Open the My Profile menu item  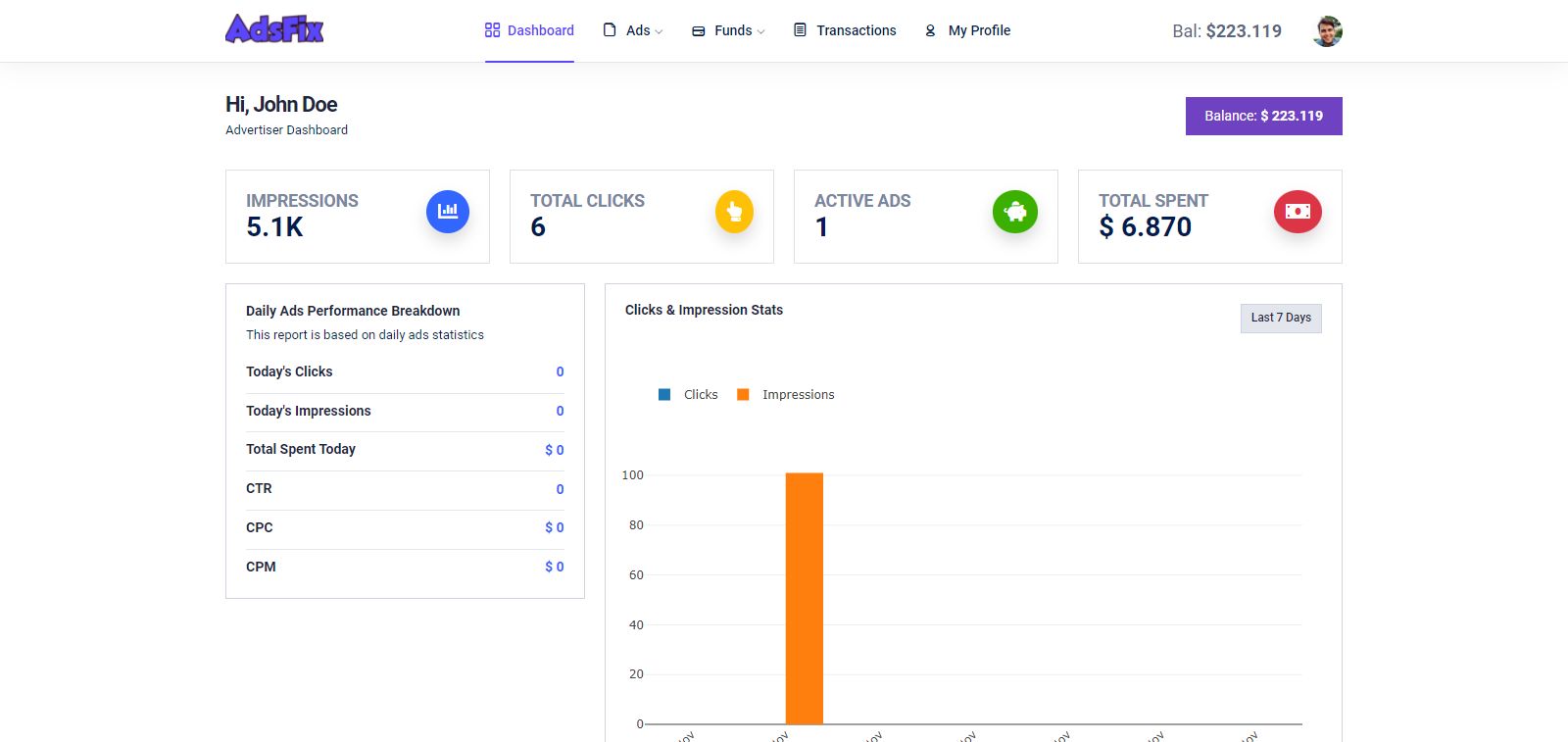[x=979, y=30]
